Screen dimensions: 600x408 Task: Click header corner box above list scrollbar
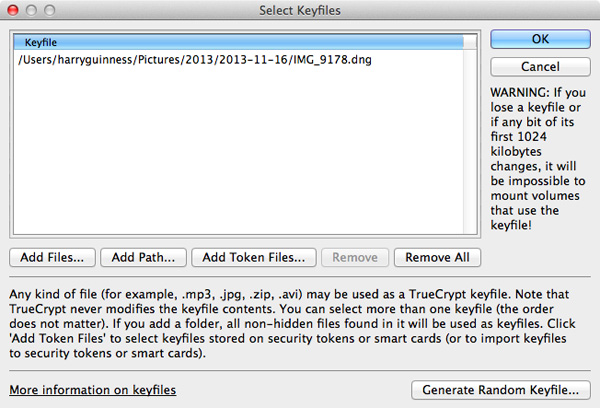tap(470, 42)
